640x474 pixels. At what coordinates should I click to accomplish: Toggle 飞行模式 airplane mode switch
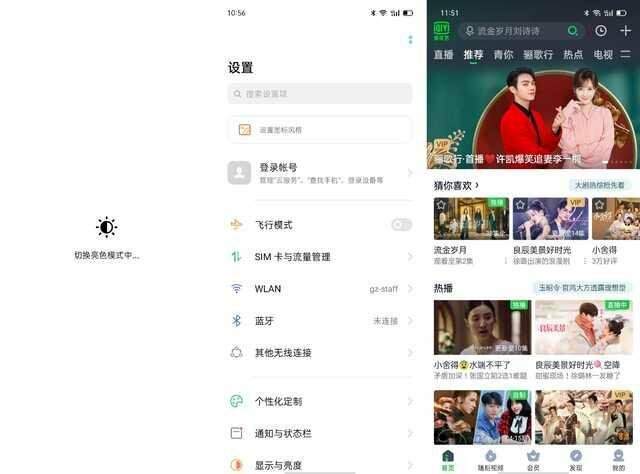point(401,225)
